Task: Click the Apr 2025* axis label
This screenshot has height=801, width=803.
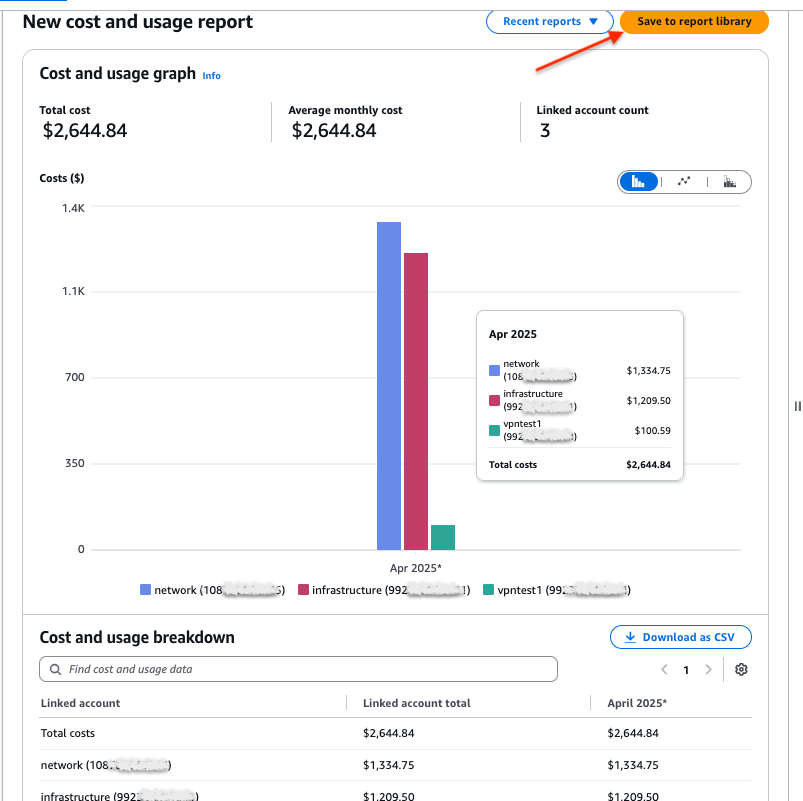Action: pos(415,568)
